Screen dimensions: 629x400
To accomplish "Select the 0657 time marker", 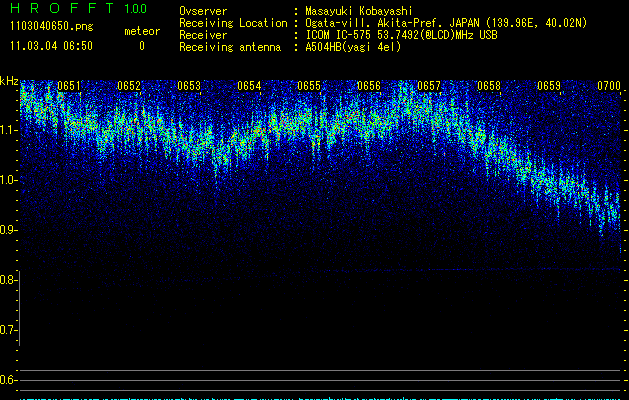I will coord(429,87).
